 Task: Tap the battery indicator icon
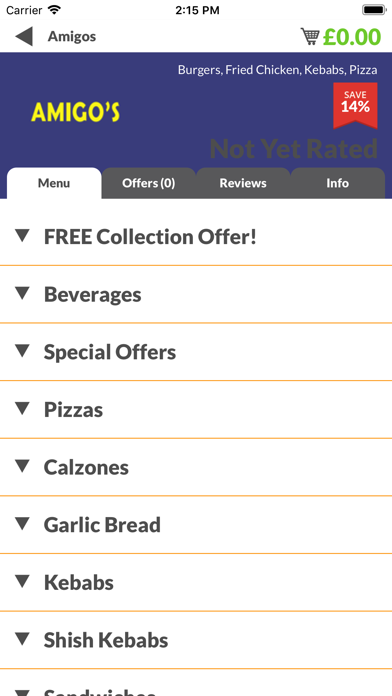coord(374,10)
